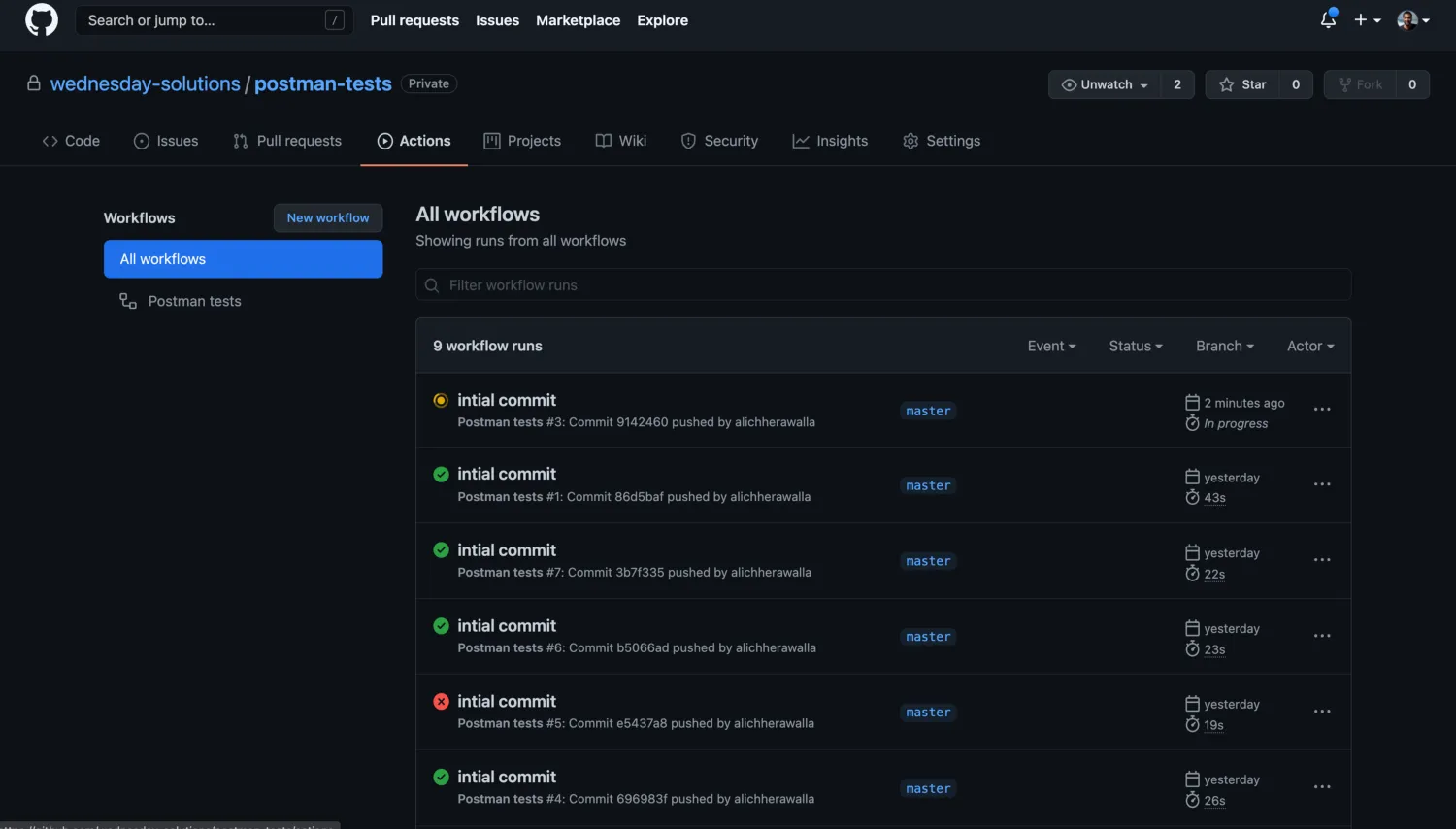Open the user avatar menu

(1413, 19)
